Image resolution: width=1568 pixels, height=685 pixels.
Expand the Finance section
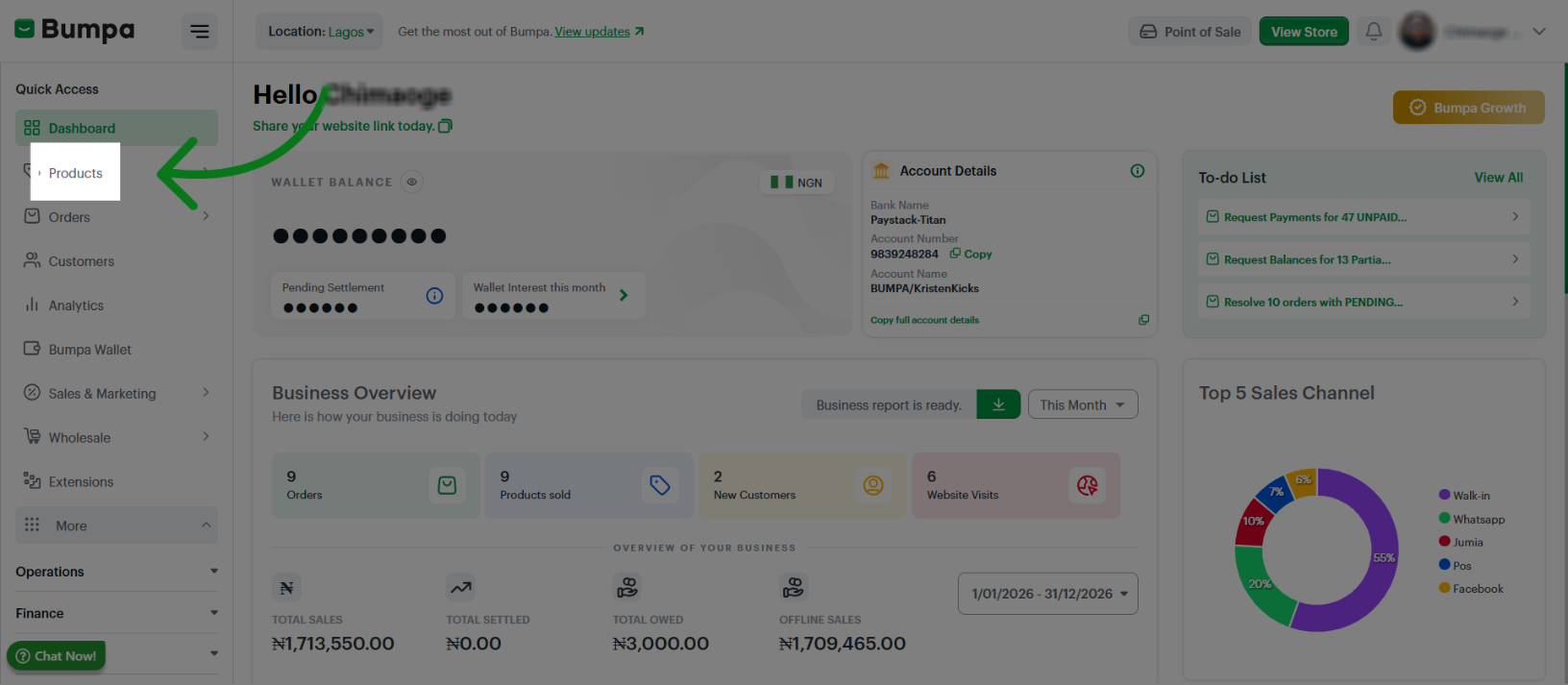(x=116, y=613)
